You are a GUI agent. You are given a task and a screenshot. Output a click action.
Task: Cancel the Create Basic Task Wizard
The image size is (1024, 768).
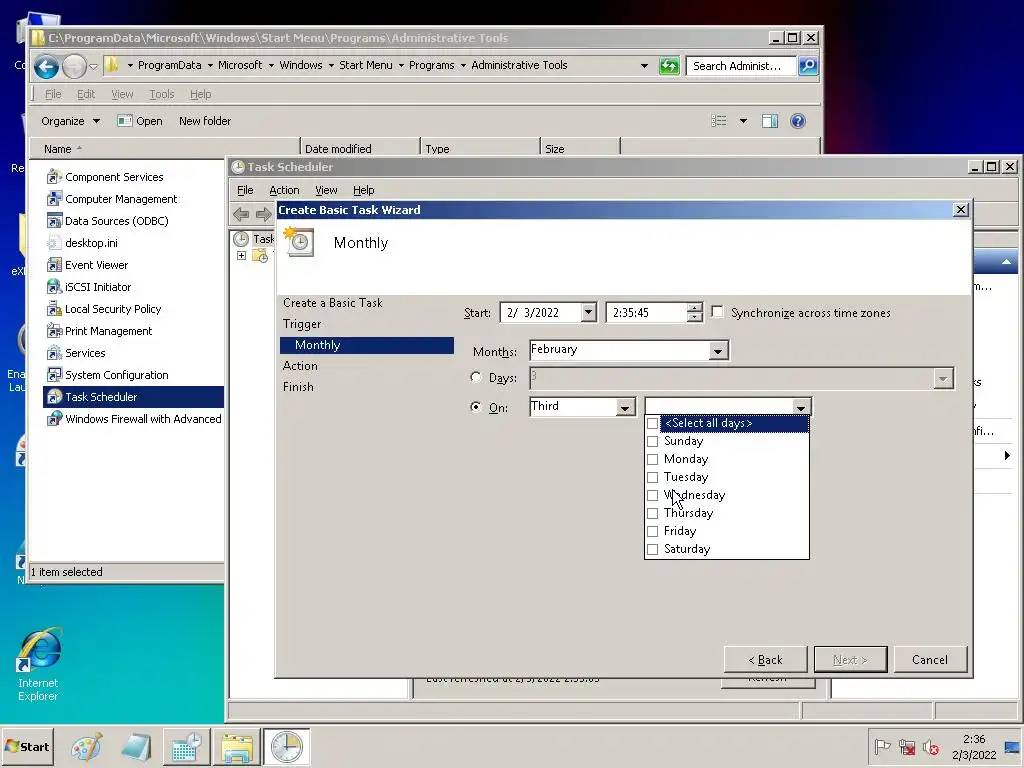[930, 660]
